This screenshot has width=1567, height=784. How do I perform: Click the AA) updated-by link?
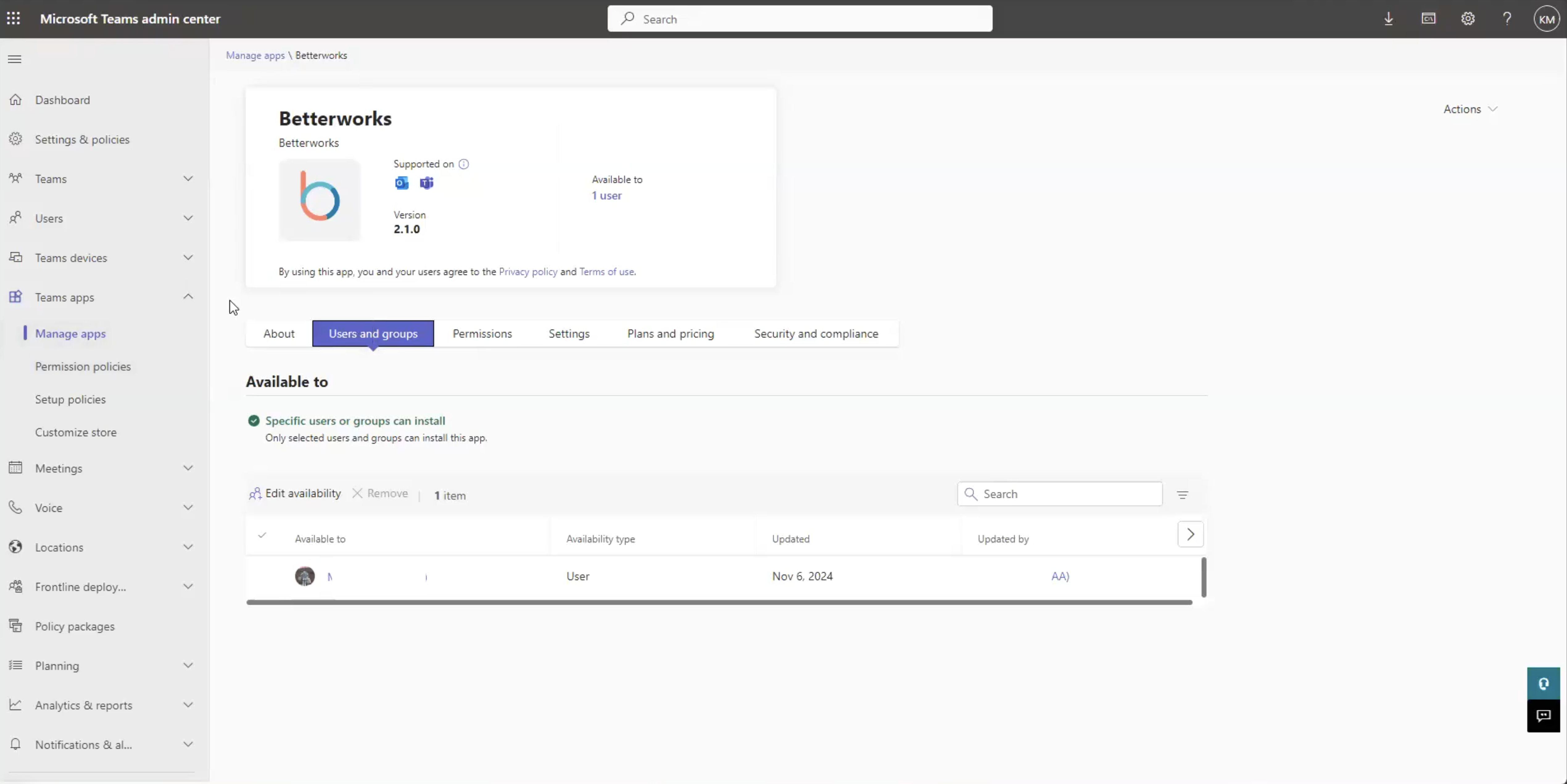1060,577
